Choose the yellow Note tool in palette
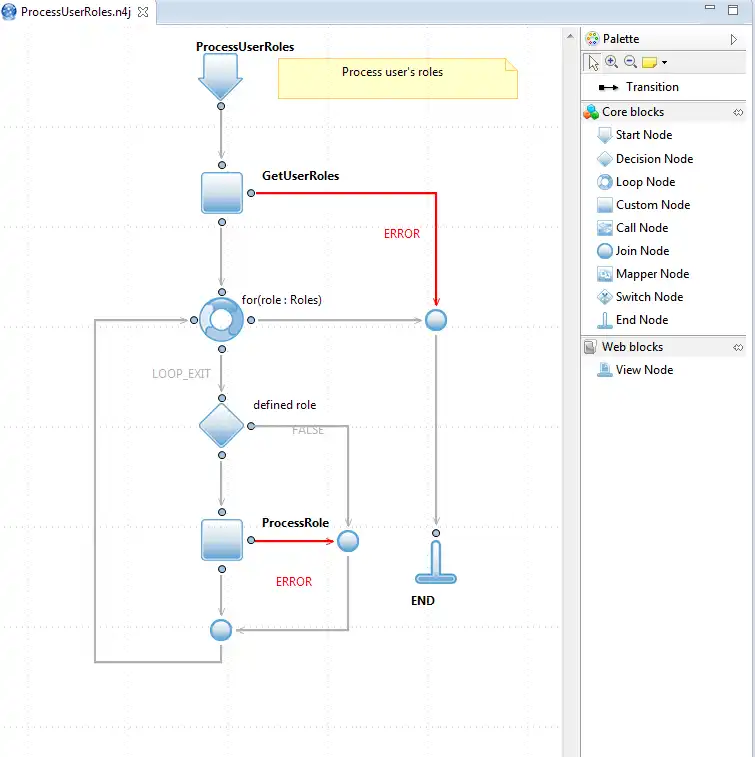 point(649,62)
